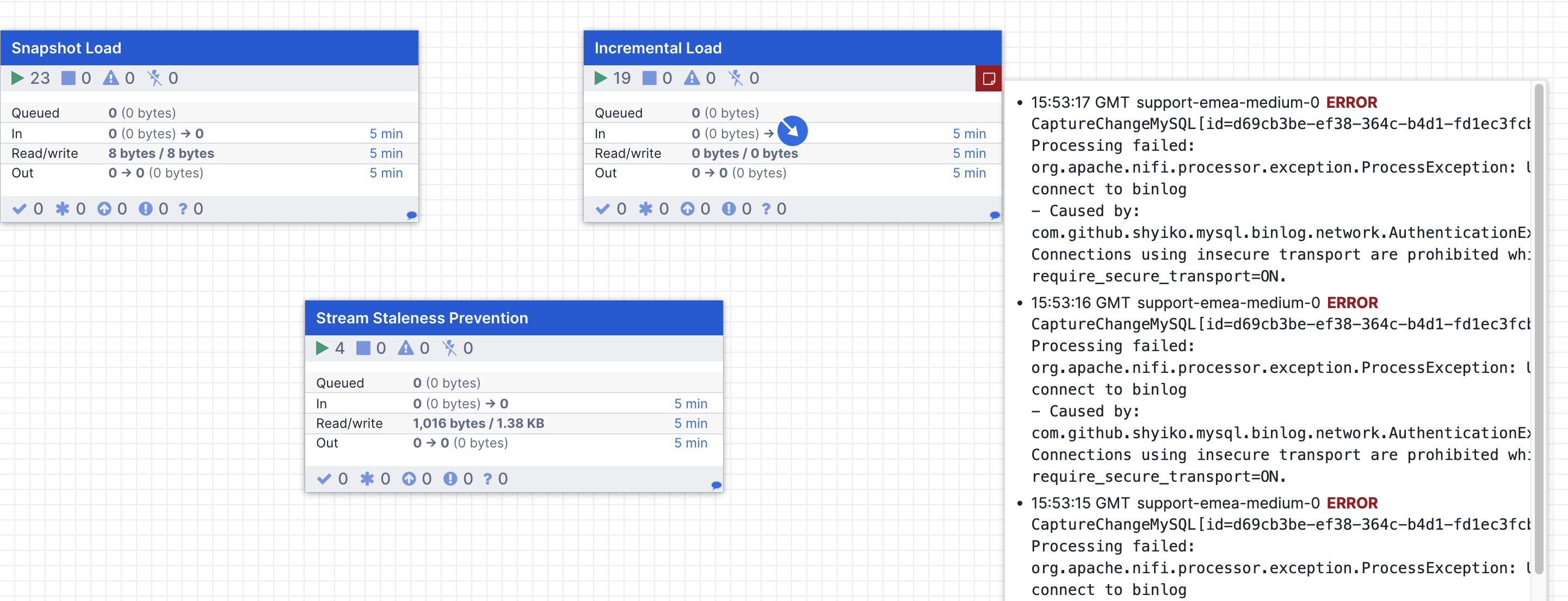Click the running components icon on Snapshot Load
1568x601 pixels.
click(x=18, y=77)
